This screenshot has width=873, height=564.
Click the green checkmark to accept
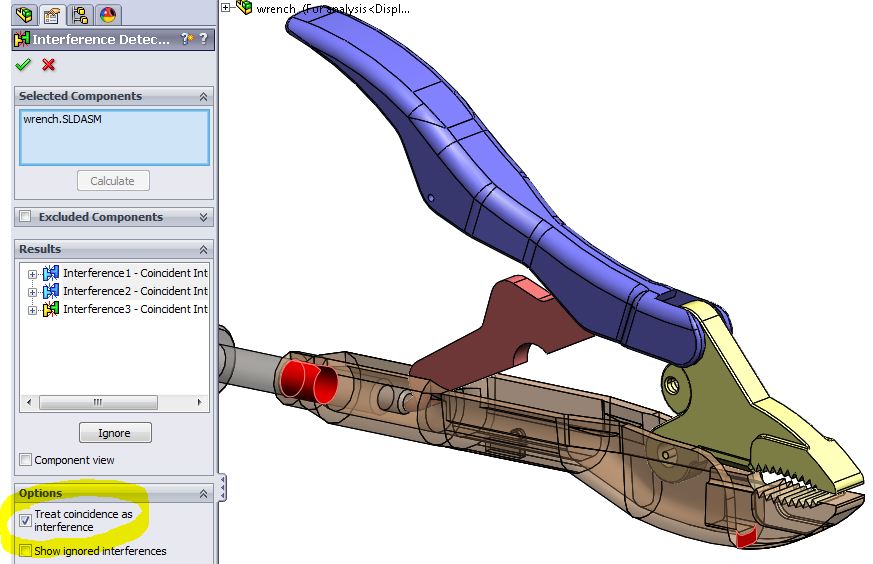coord(23,65)
